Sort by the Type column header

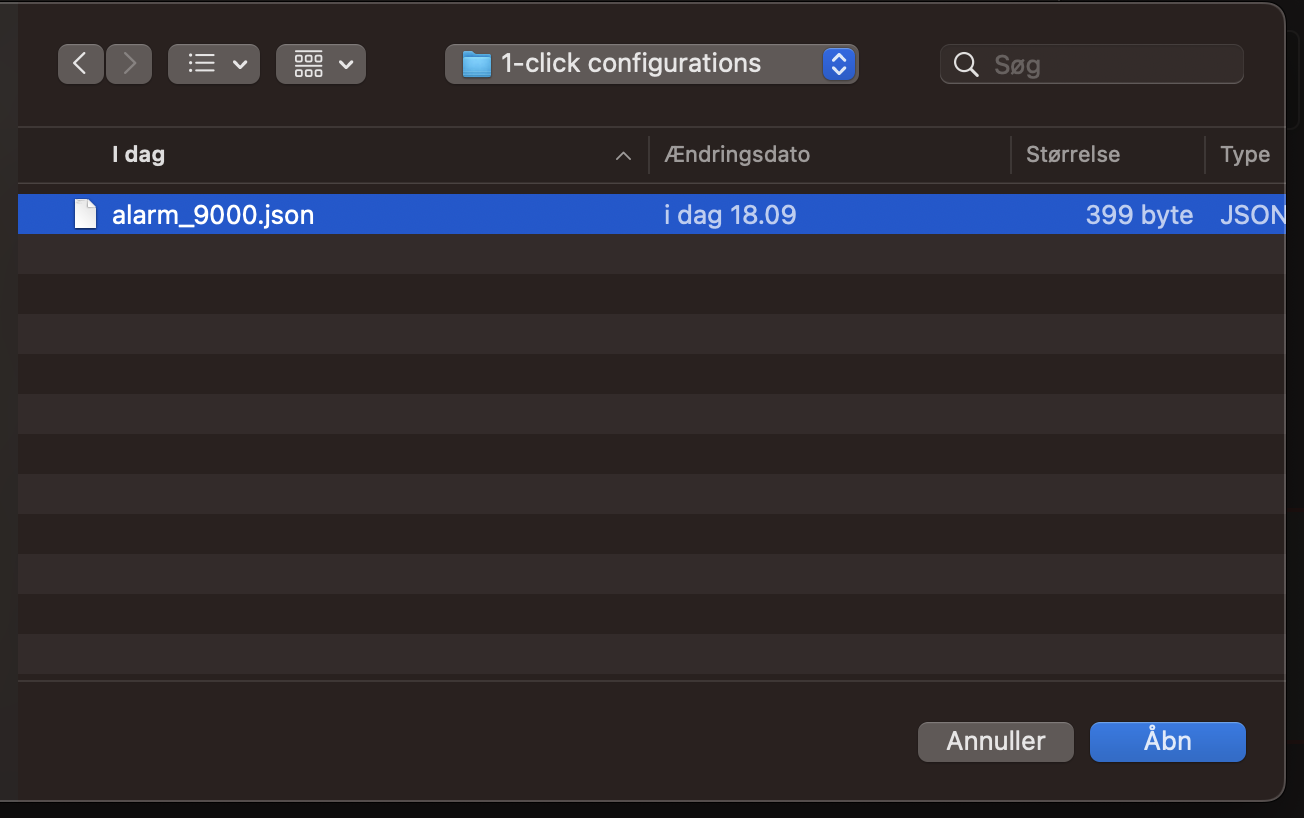point(1245,155)
